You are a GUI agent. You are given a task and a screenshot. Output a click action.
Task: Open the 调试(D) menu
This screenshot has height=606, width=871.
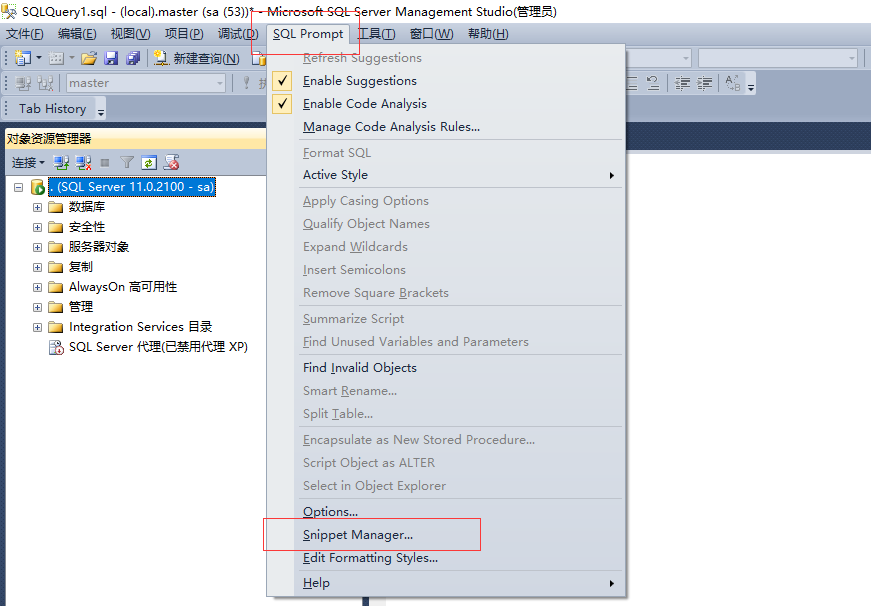pyautogui.click(x=238, y=34)
